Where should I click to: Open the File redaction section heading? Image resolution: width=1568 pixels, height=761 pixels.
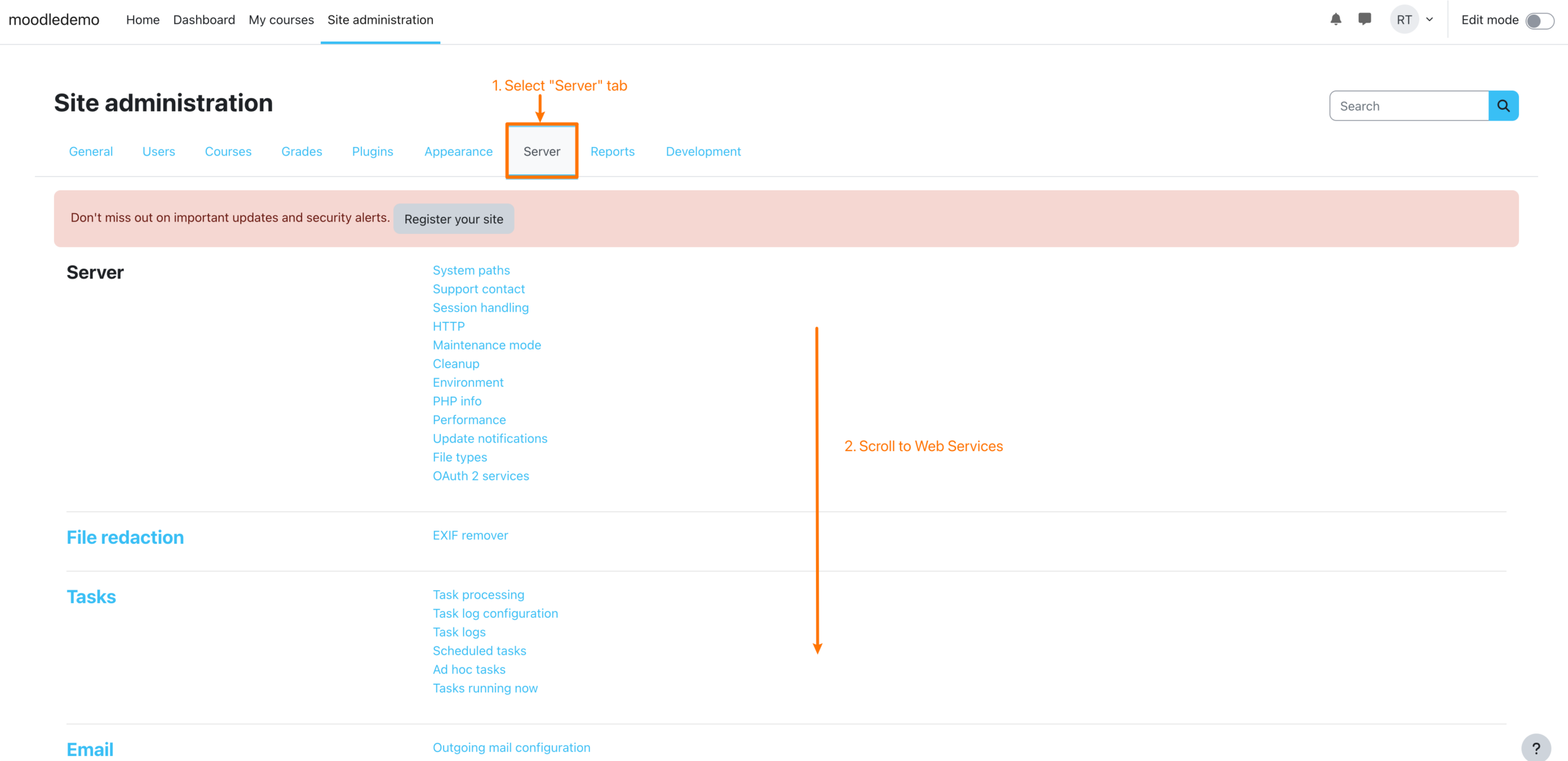point(125,537)
